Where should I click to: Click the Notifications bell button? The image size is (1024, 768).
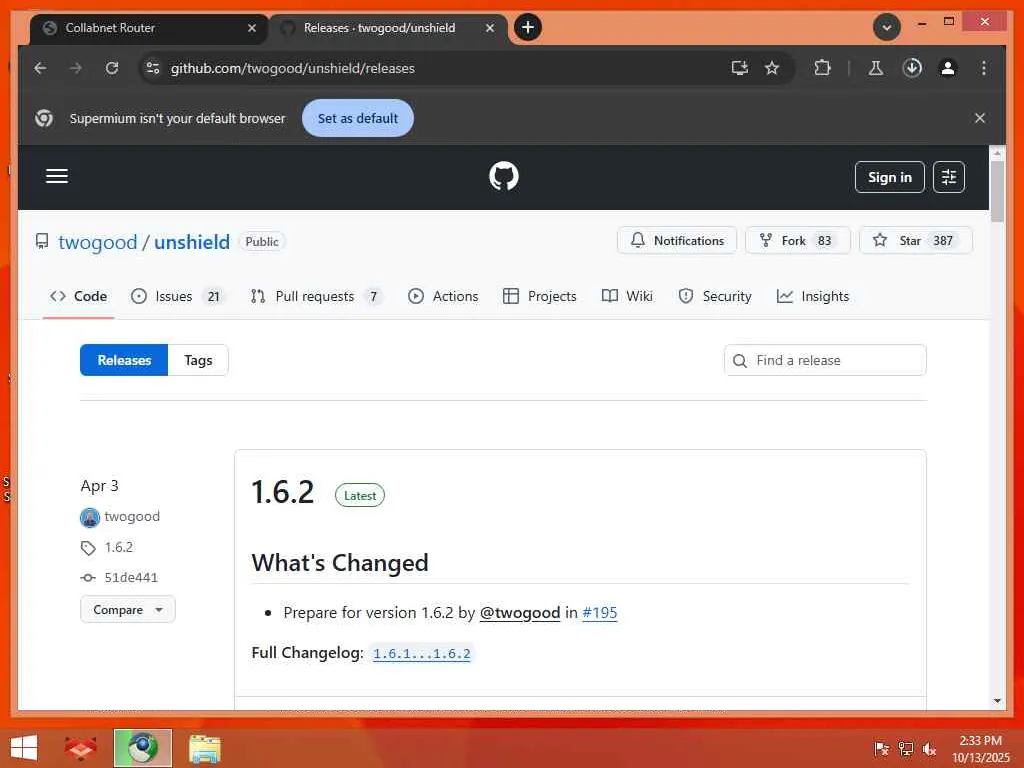(677, 240)
